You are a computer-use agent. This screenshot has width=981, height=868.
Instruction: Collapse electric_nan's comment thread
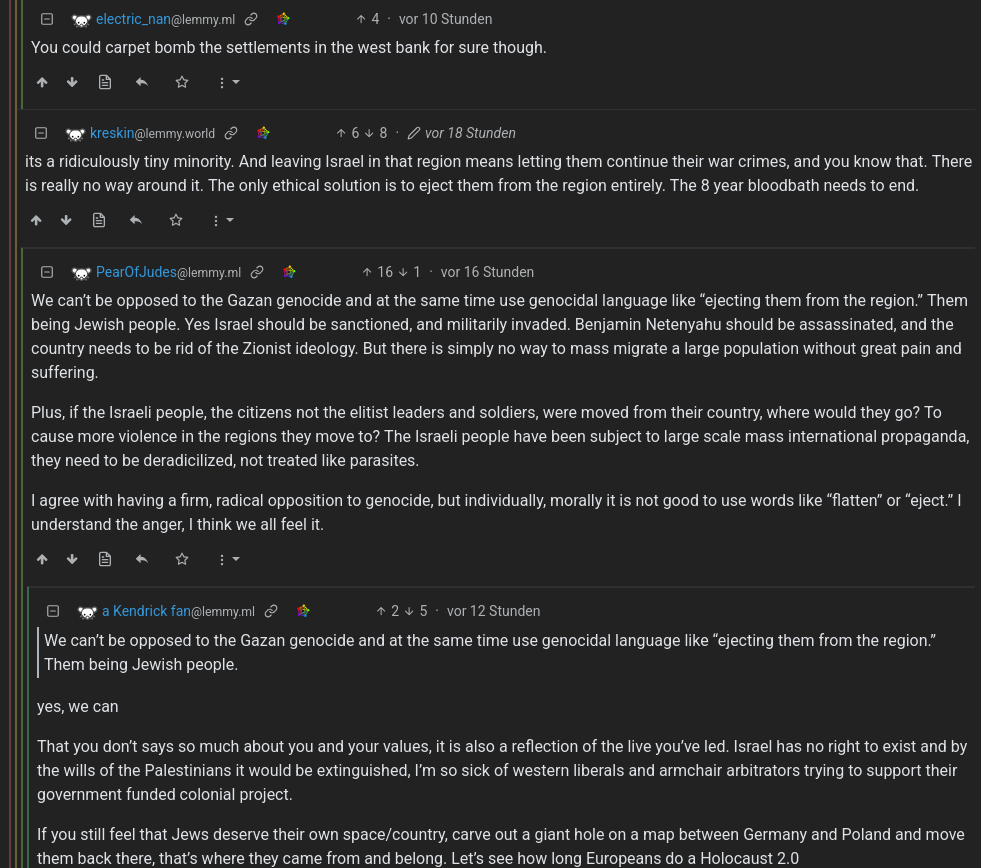[47, 19]
